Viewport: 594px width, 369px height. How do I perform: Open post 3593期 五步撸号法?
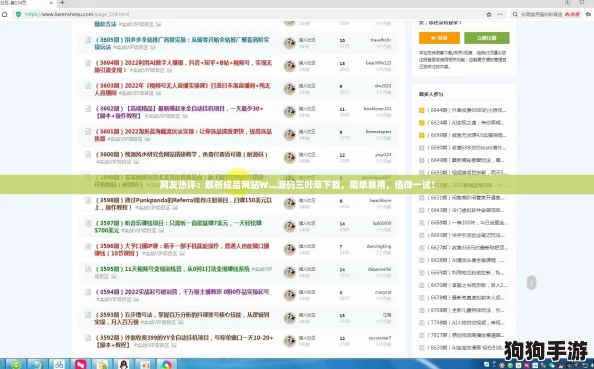(182, 318)
